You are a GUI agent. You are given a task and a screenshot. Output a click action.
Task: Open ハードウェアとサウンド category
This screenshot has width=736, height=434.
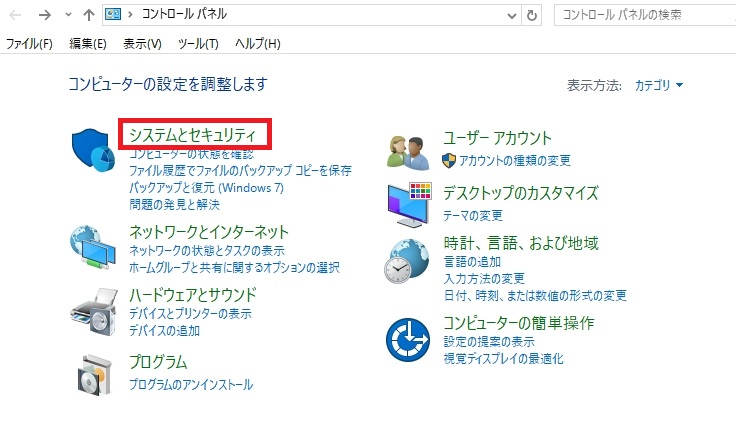(193, 295)
